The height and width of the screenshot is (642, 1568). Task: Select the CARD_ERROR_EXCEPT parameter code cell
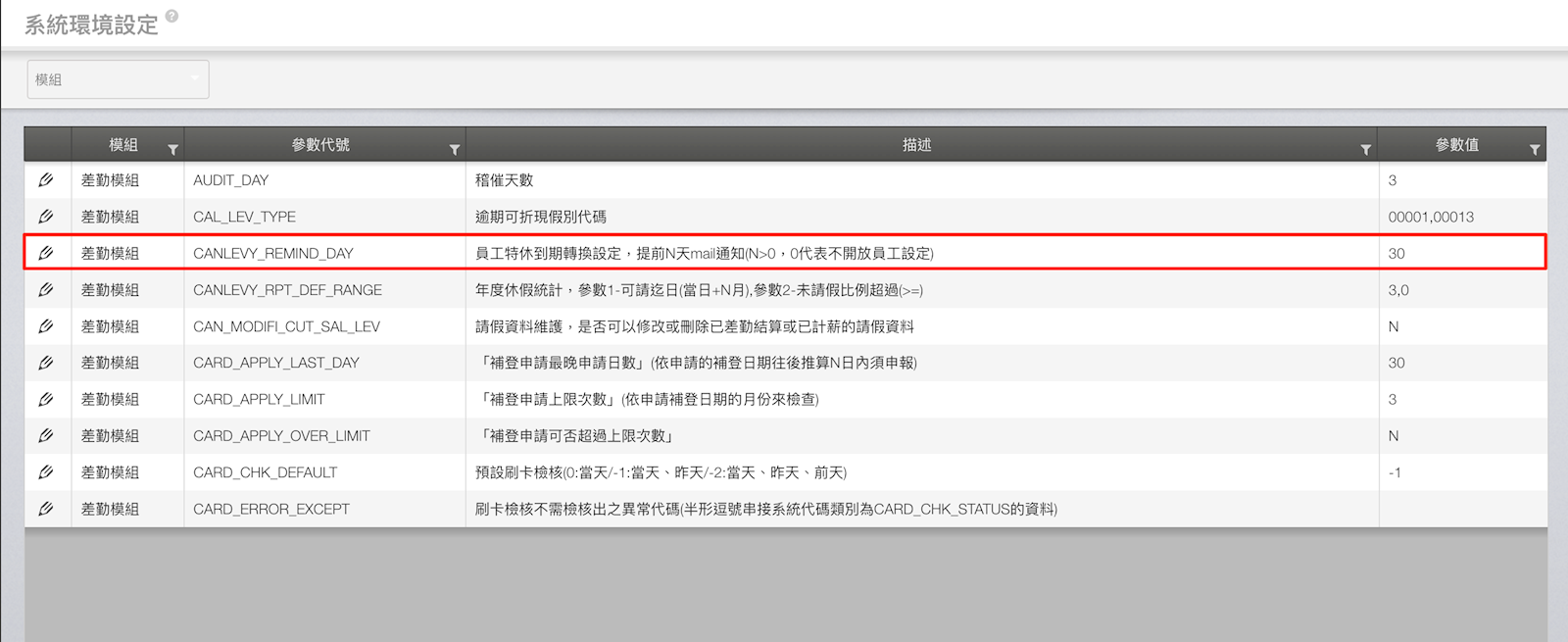pyautogui.click(x=271, y=509)
